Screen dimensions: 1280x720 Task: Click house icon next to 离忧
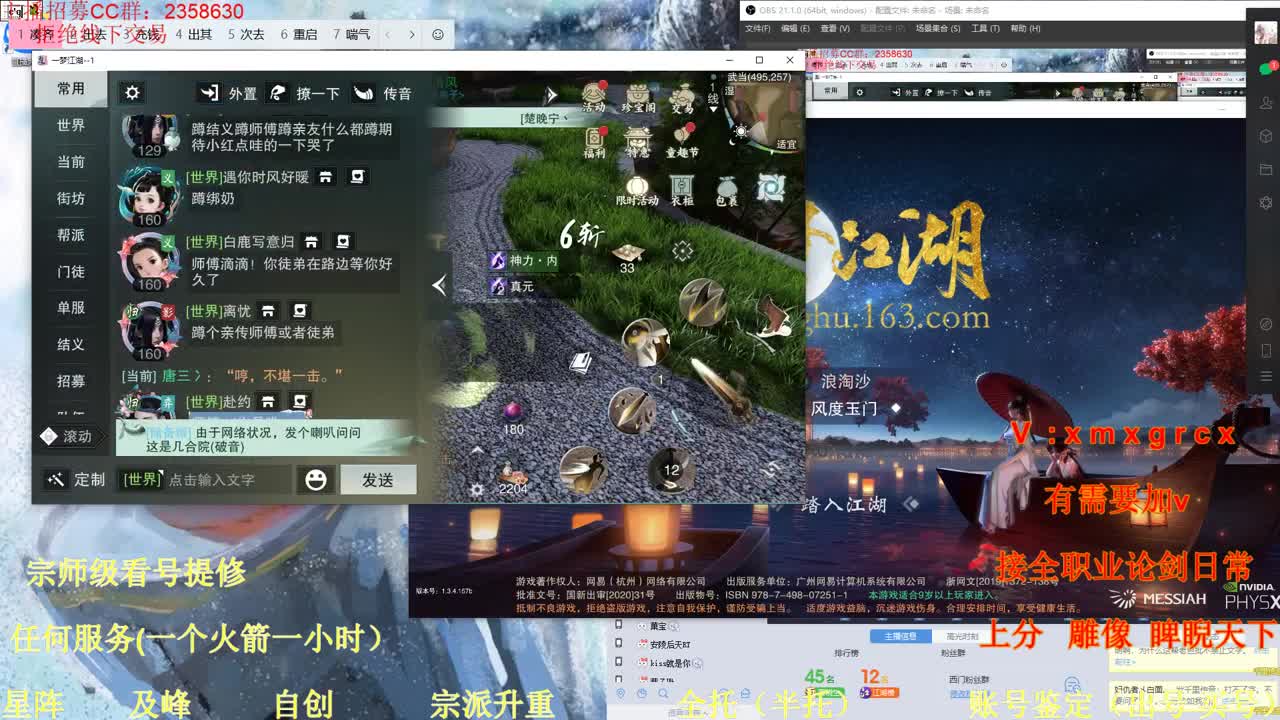coord(268,311)
